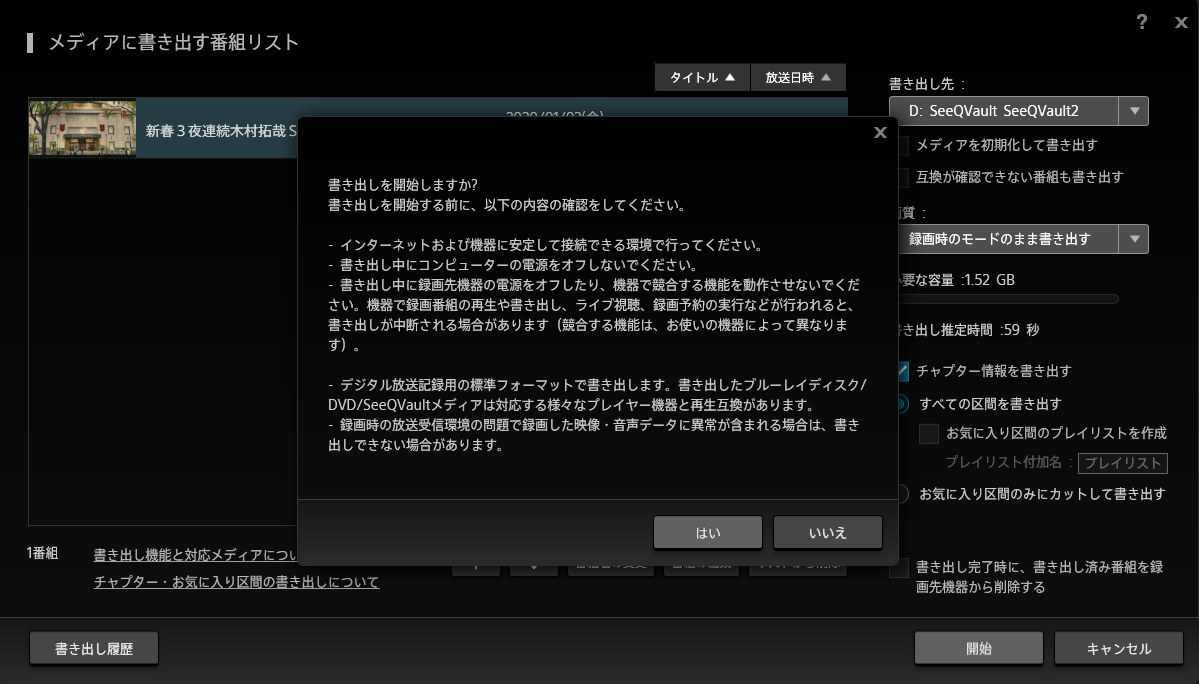This screenshot has width=1199, height=684.
Task: Click the 開始 start button
Action: pos(978,648)
